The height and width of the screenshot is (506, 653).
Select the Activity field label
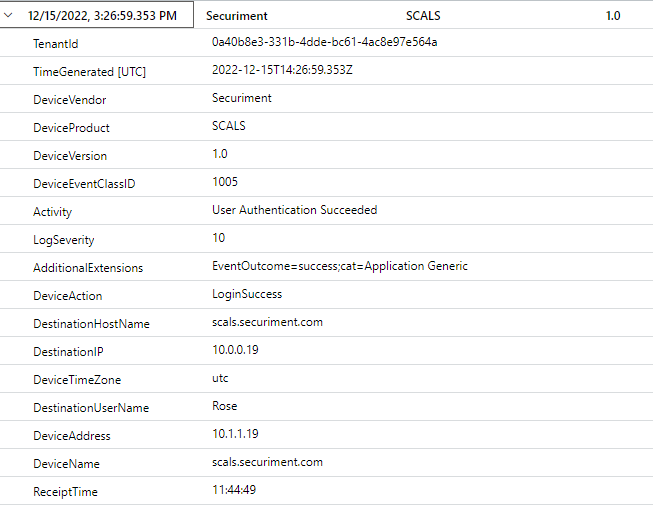[x=52, y=212]
